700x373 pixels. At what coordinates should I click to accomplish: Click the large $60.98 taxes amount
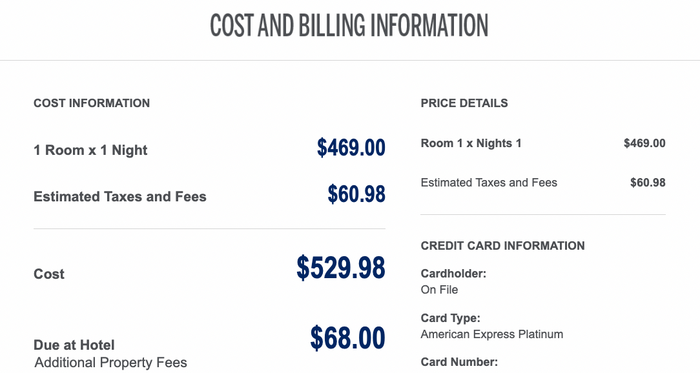[356, 194]
